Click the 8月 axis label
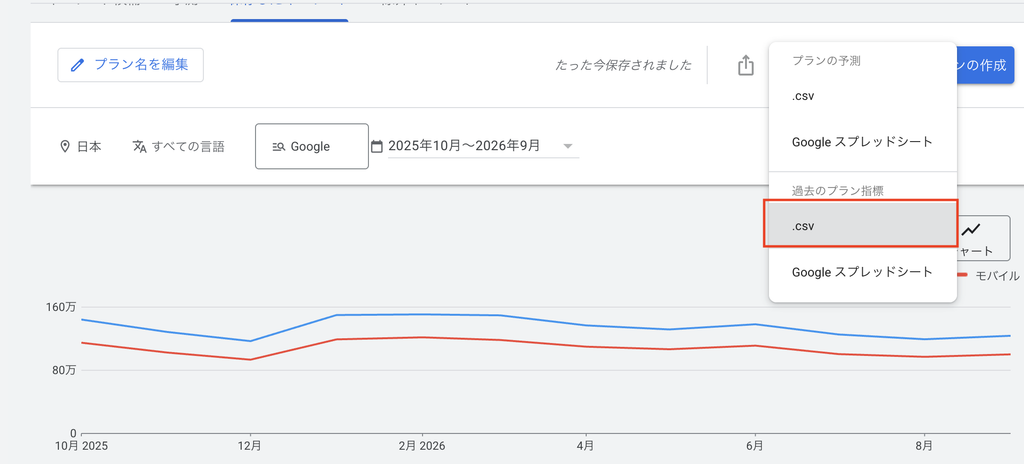Screen dimensions: 1024x464 coord(924,446)
